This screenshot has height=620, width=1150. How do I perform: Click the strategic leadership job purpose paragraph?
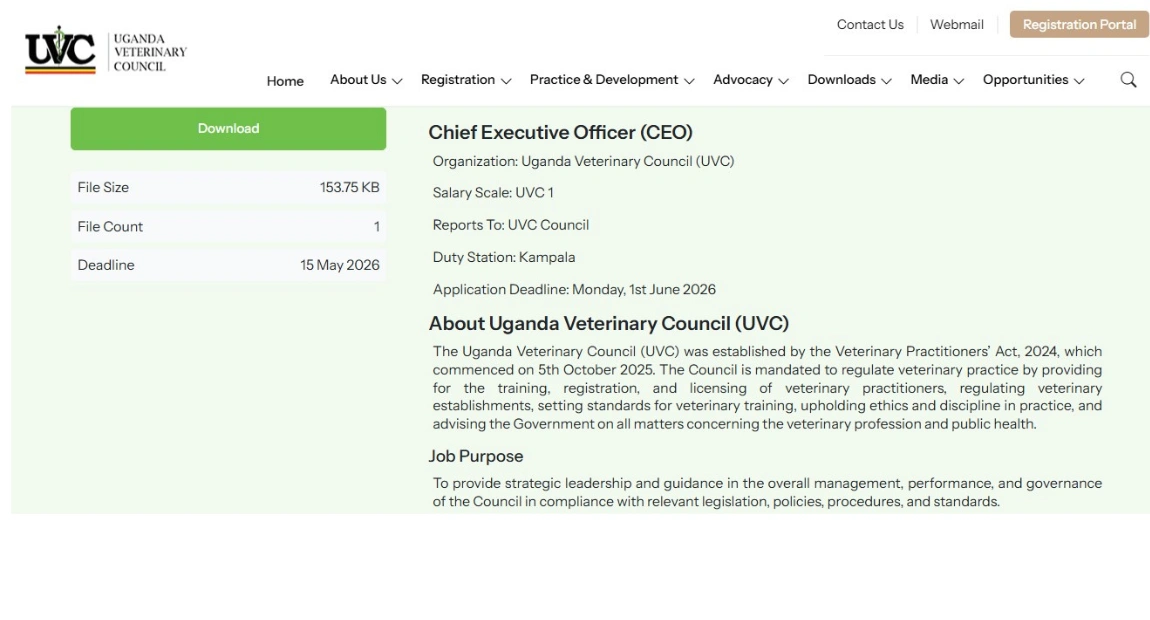pyautogui.click(x=767, y=492)
